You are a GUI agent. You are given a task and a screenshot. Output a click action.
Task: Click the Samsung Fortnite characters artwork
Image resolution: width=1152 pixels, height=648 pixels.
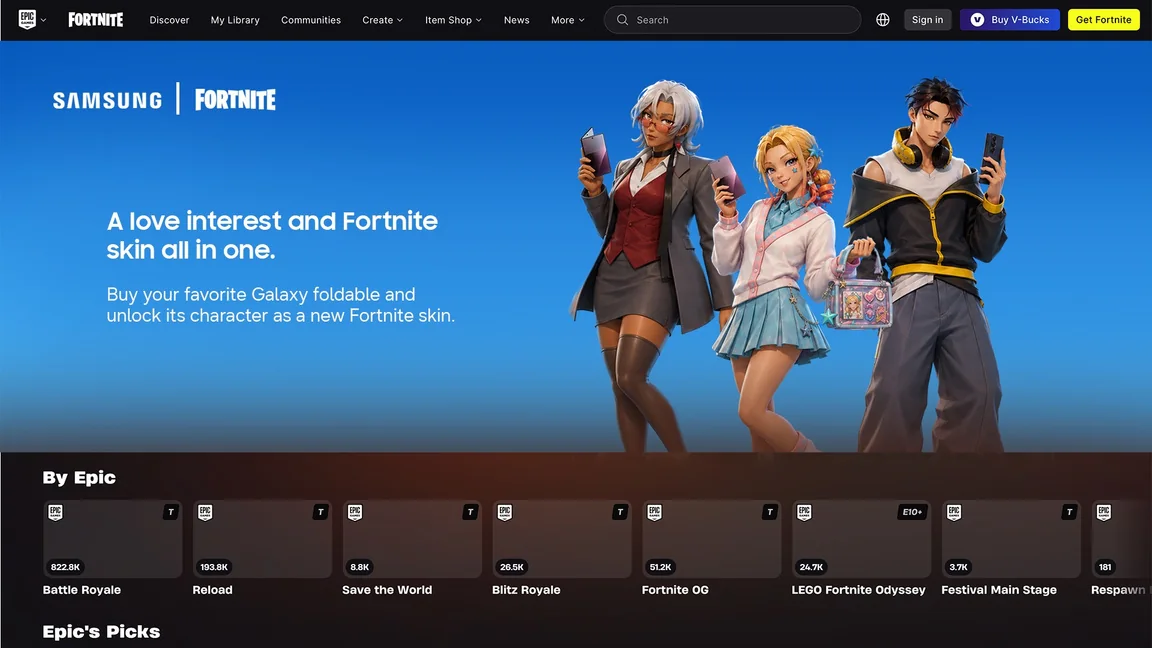(x=790, y=264)
